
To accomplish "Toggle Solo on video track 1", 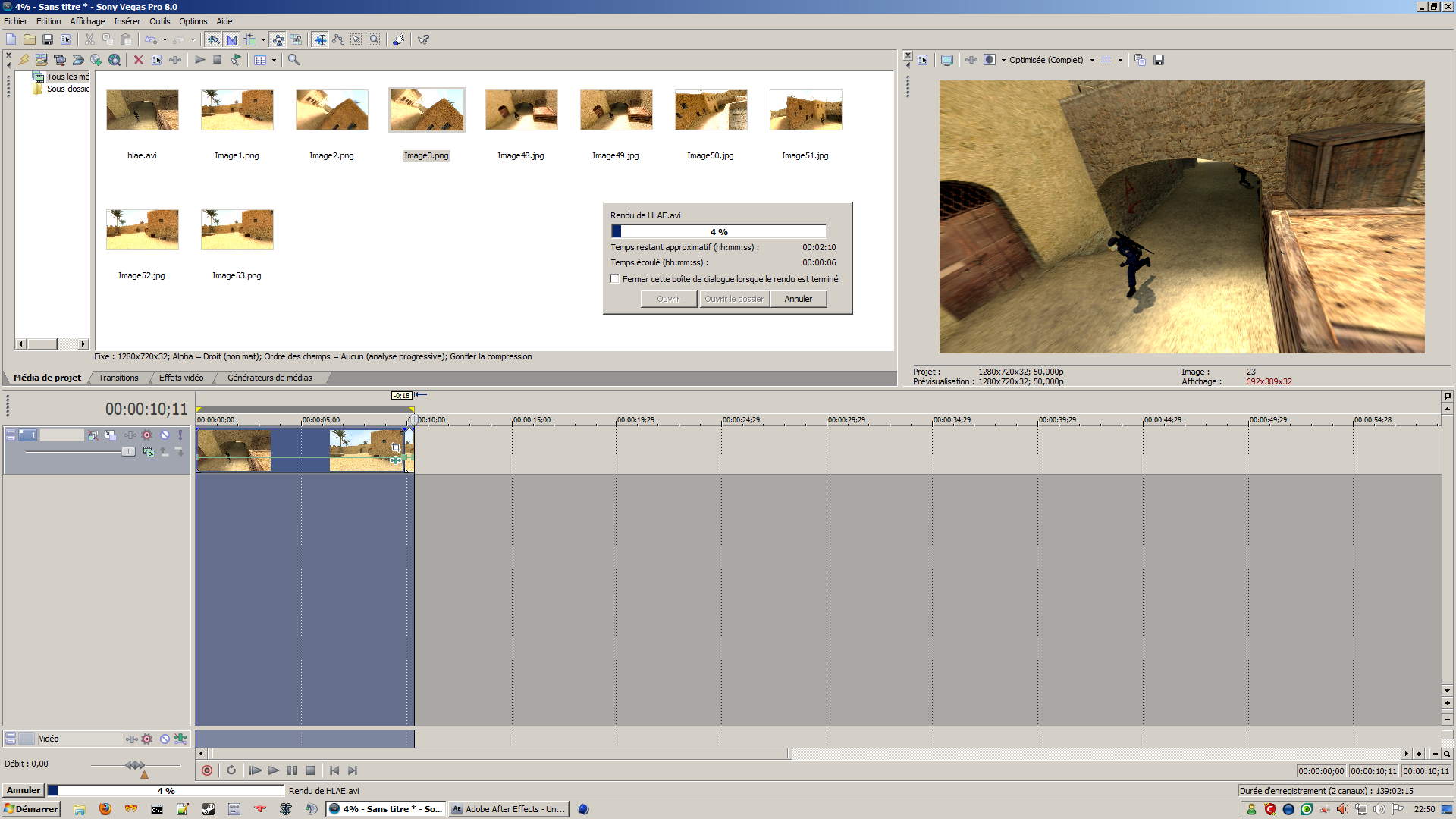I will [180, 435].
